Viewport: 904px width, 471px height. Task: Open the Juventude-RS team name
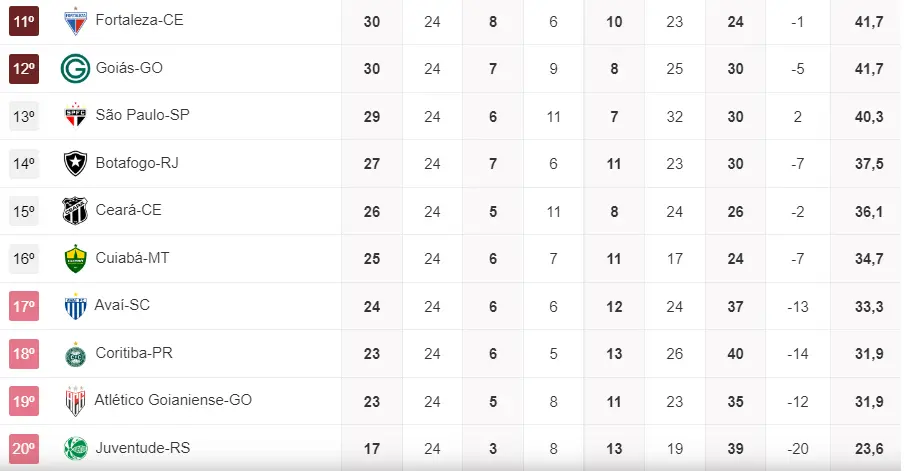[x=142, y=448]
